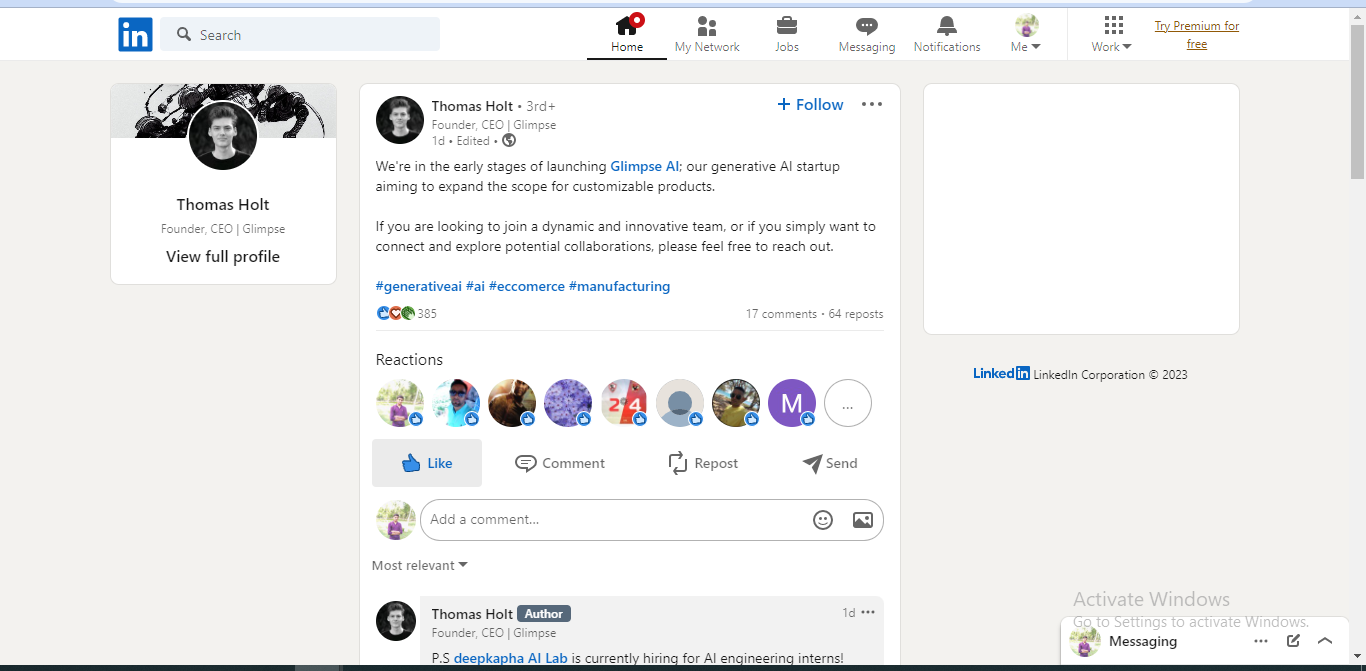Open the Messaging tab in navbar
This screenshot has width=1366, height=671.
tap(867, 34)
